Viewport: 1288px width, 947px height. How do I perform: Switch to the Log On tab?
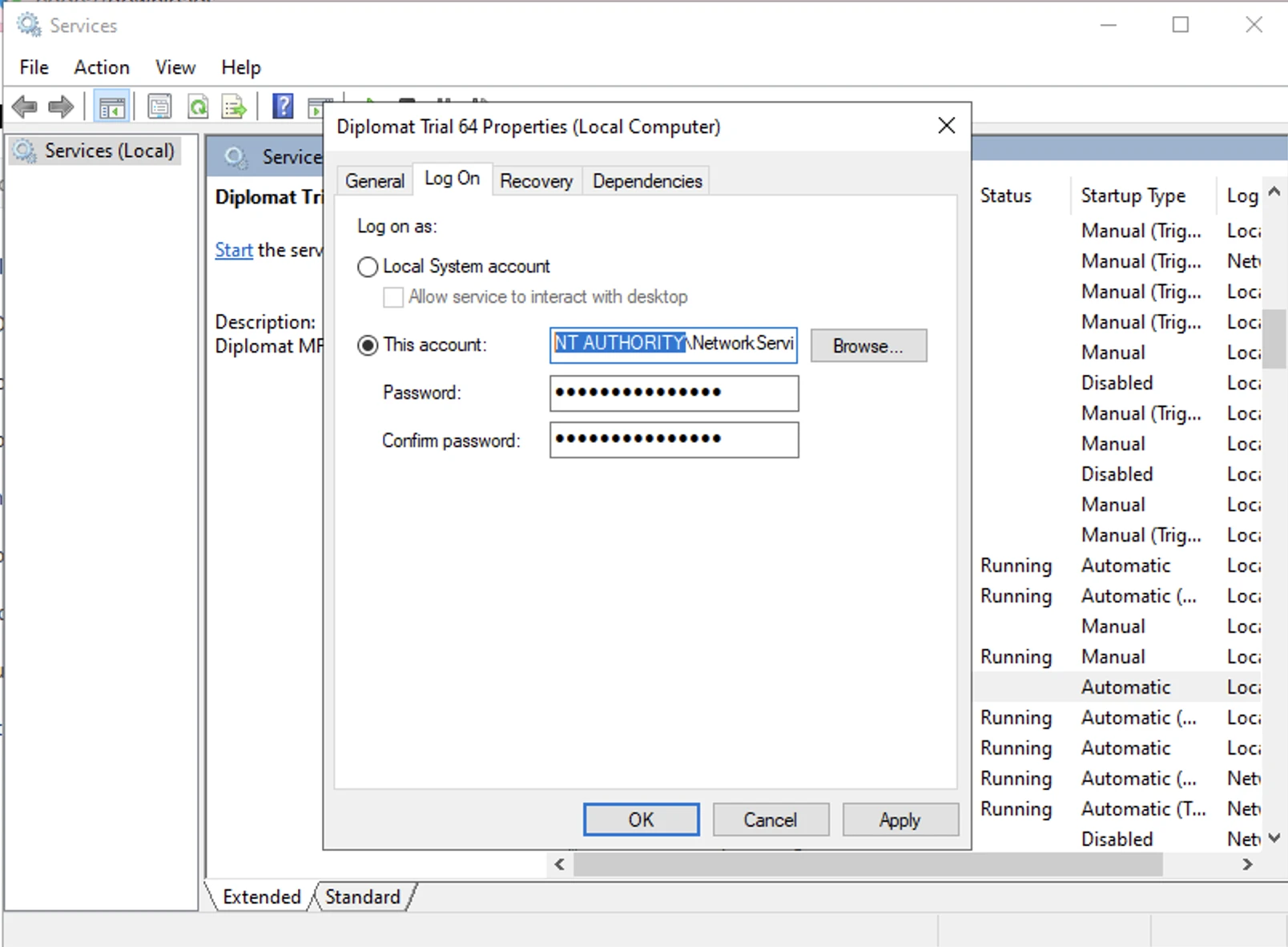click(x=452, y=179)
